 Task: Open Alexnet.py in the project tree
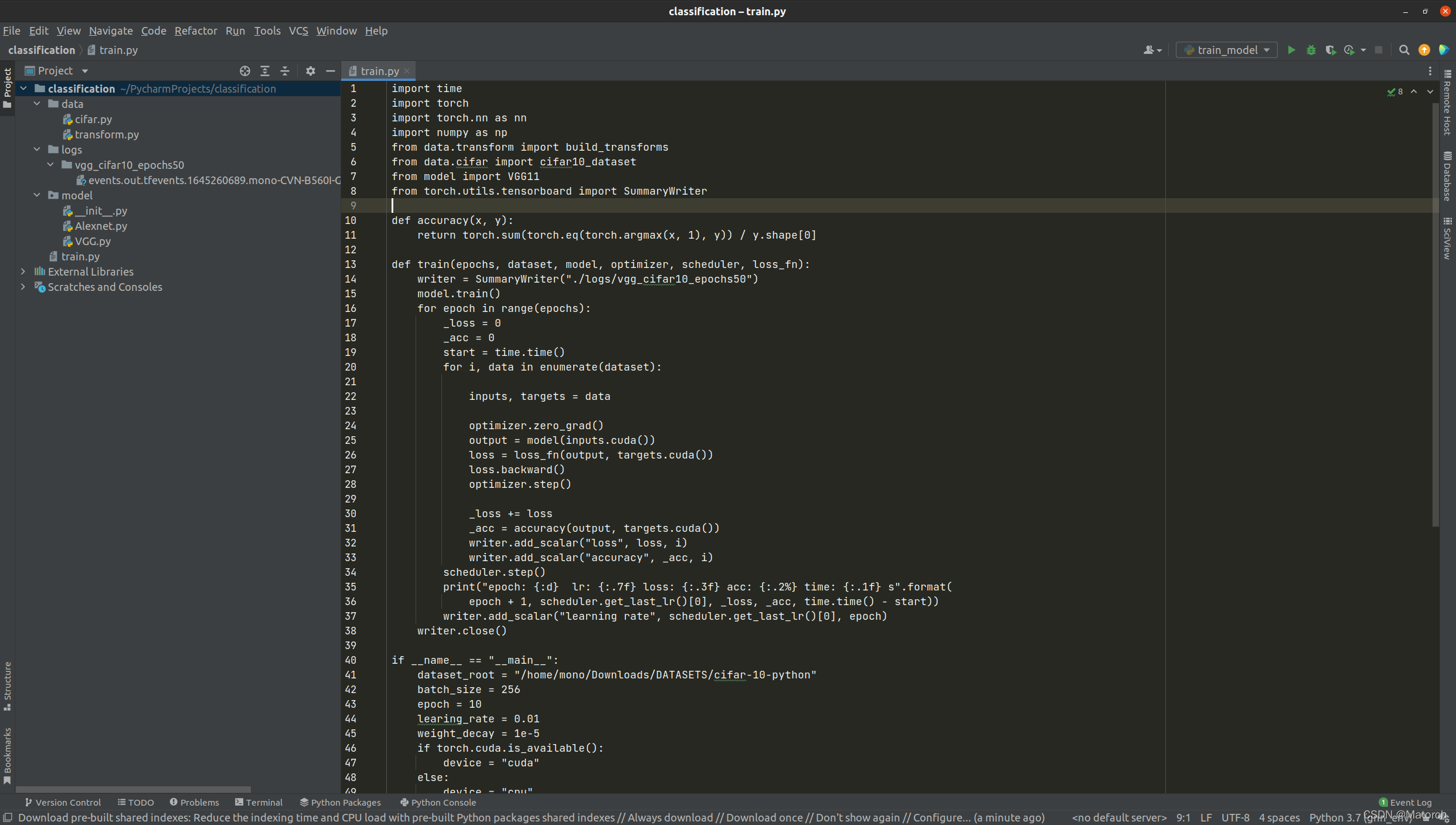click(x=101, y=226)
